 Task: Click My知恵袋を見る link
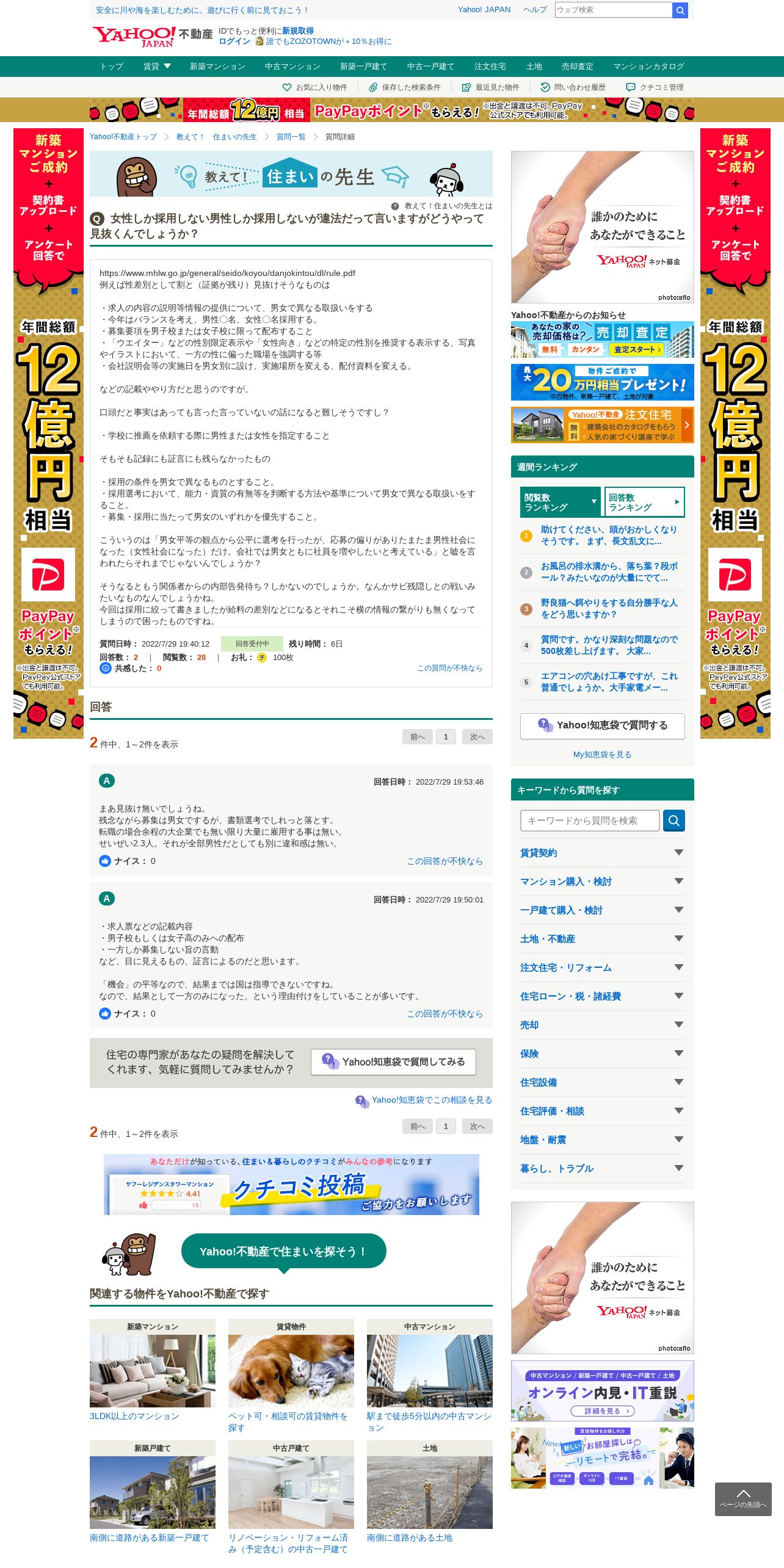click(x=602, y=755)
